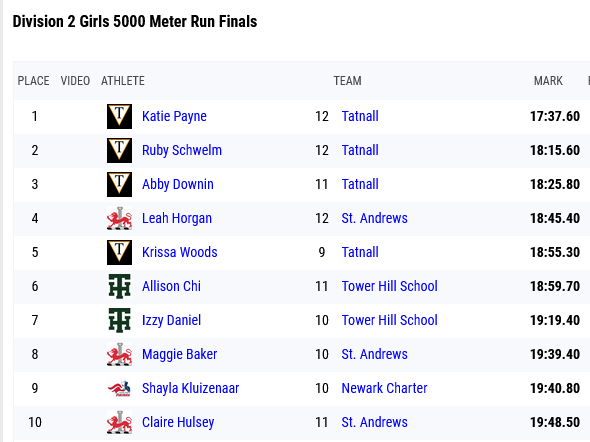Image resolution: width=590 pixels, height=442 pixels.
Task: Click the PLACE column header
Action: pos(33,81)
